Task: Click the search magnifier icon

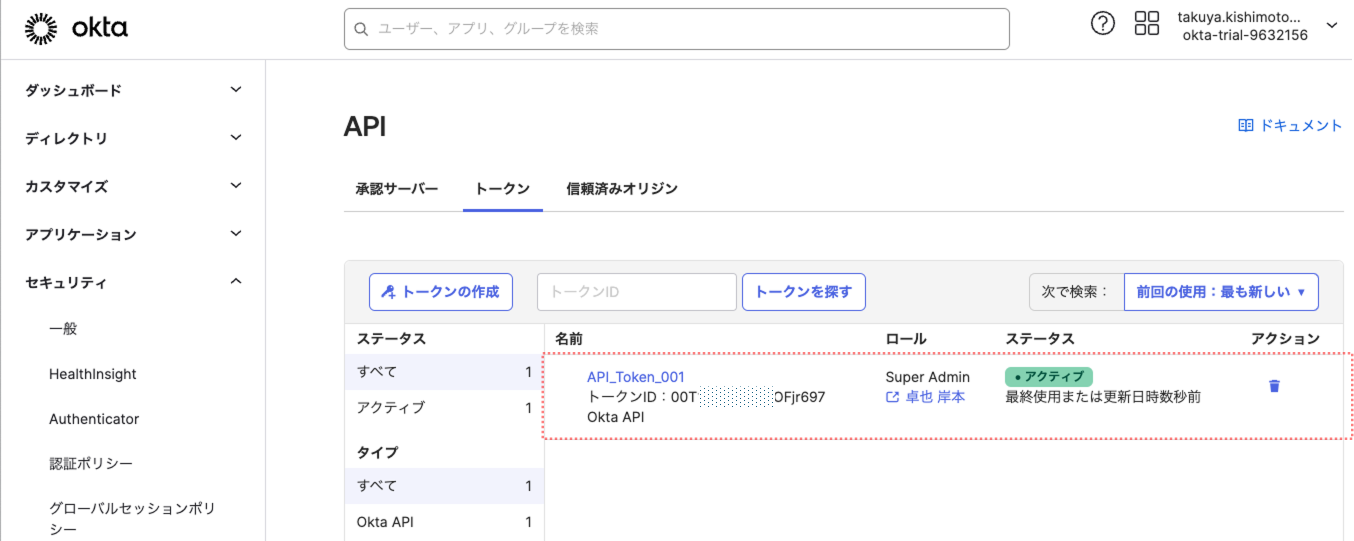Action: click(x=361, y=29)
